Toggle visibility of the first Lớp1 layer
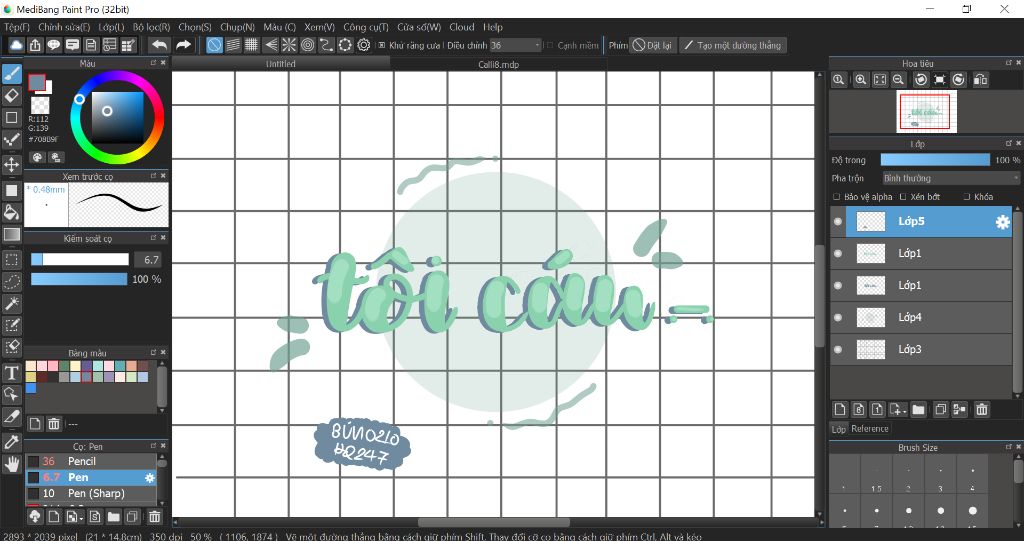This screenshot has height=541, width=1024. click(838, 254)
